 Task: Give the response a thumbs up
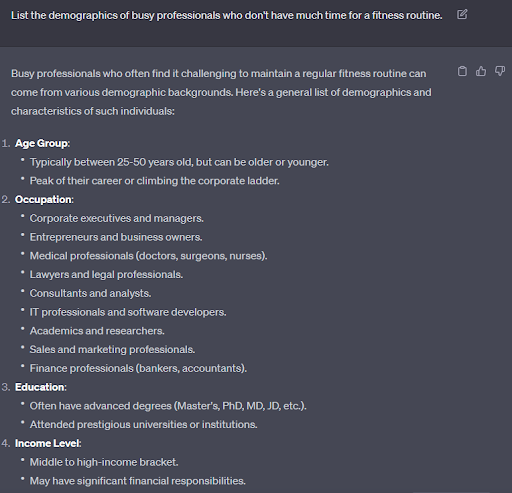pos(481,71)
